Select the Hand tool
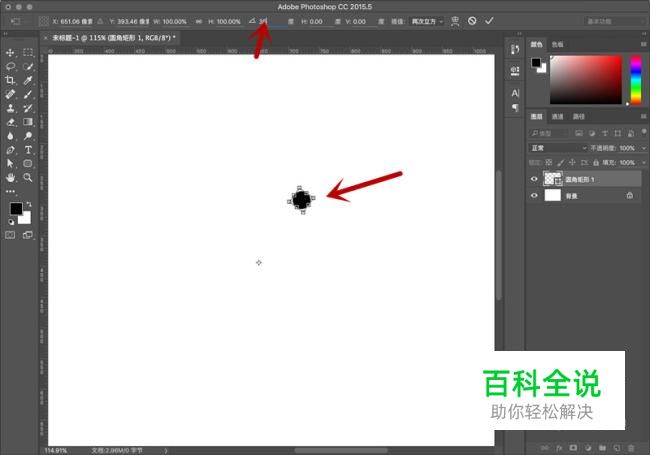650x455 pixels. click(10, 177)
